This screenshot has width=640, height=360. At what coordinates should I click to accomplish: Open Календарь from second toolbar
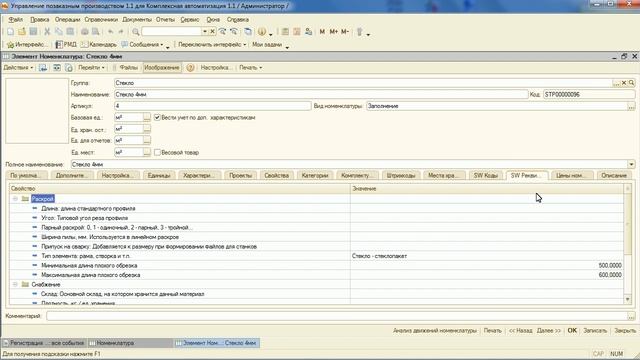click(99, 44)
